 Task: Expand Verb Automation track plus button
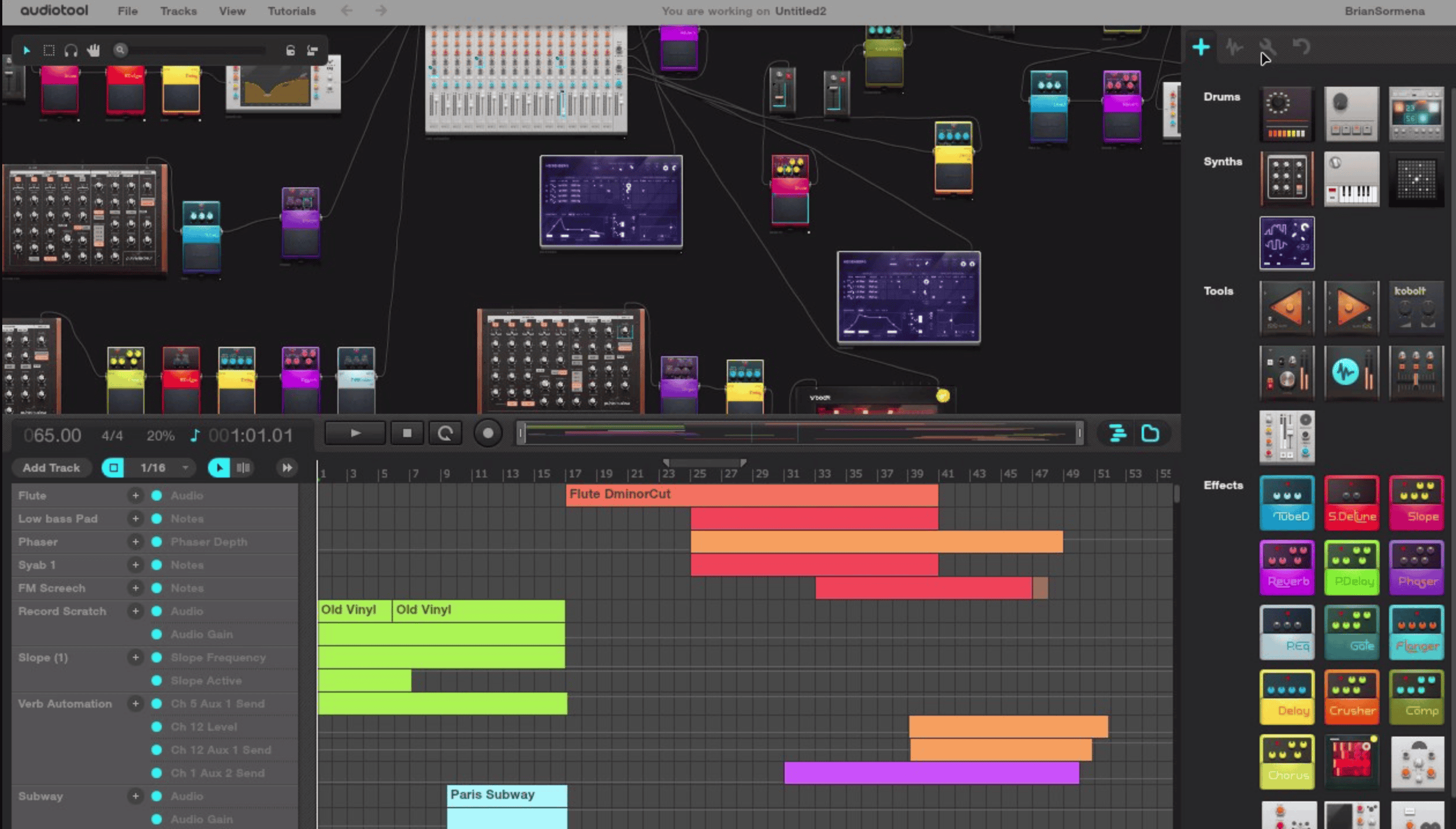tap(135, 704)
